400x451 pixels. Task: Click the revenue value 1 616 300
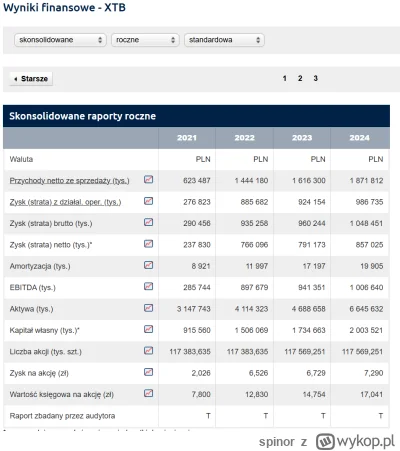point(309,181)
